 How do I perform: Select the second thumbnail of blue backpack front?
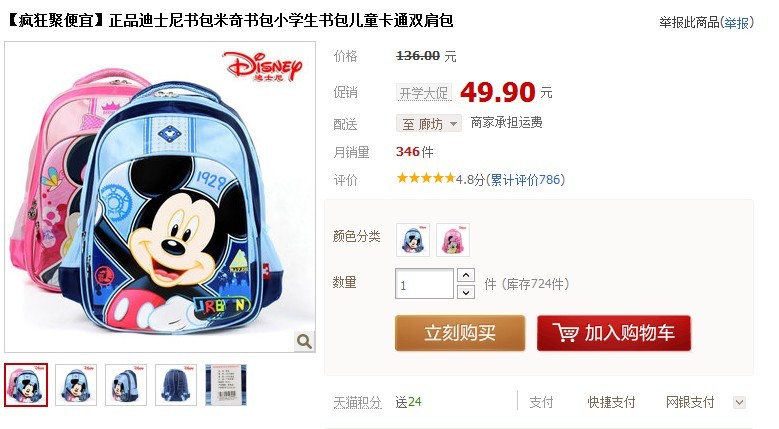point(76,385)
